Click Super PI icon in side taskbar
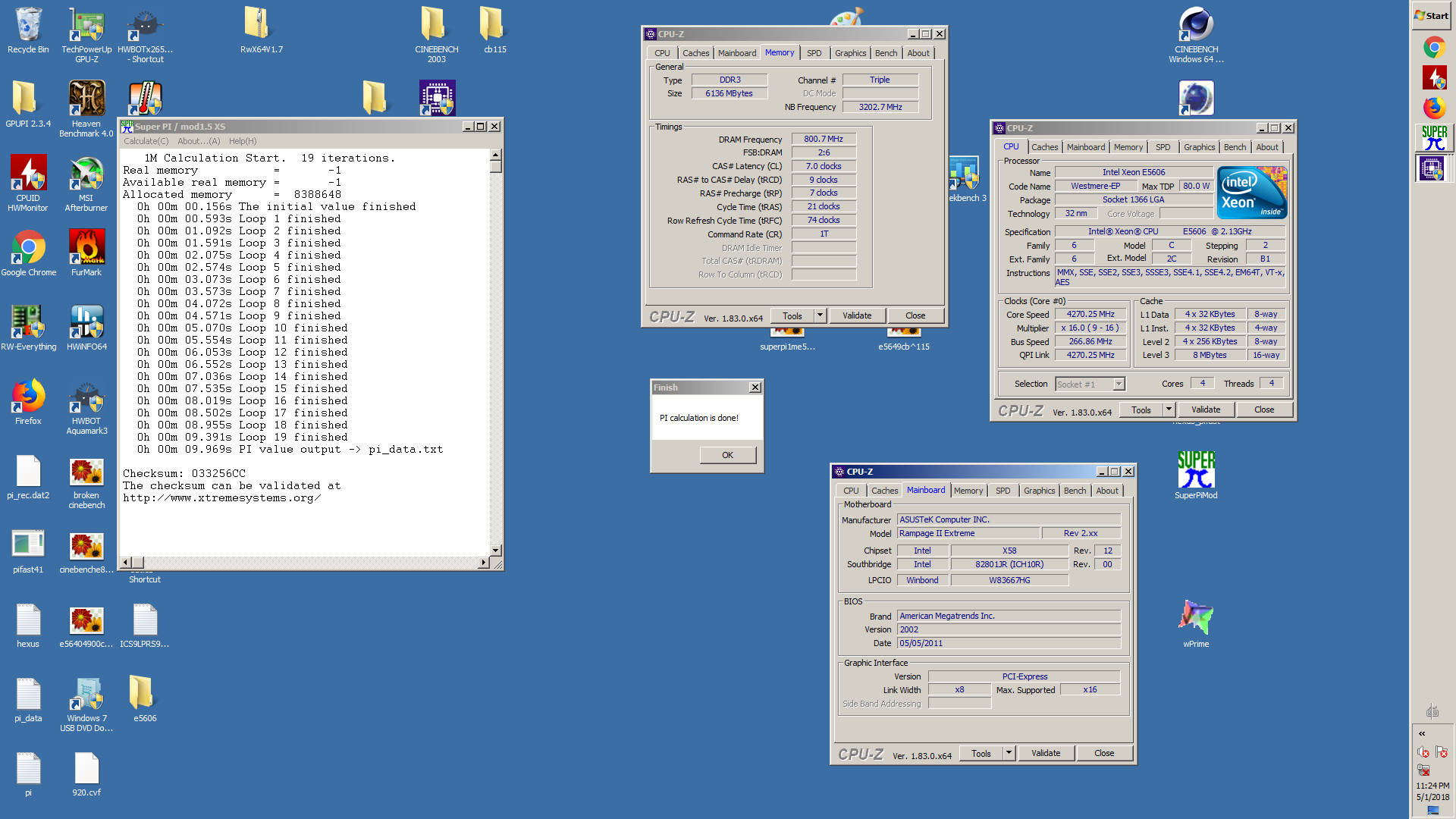This screenshot has width=1456, height=819. 1434,137
